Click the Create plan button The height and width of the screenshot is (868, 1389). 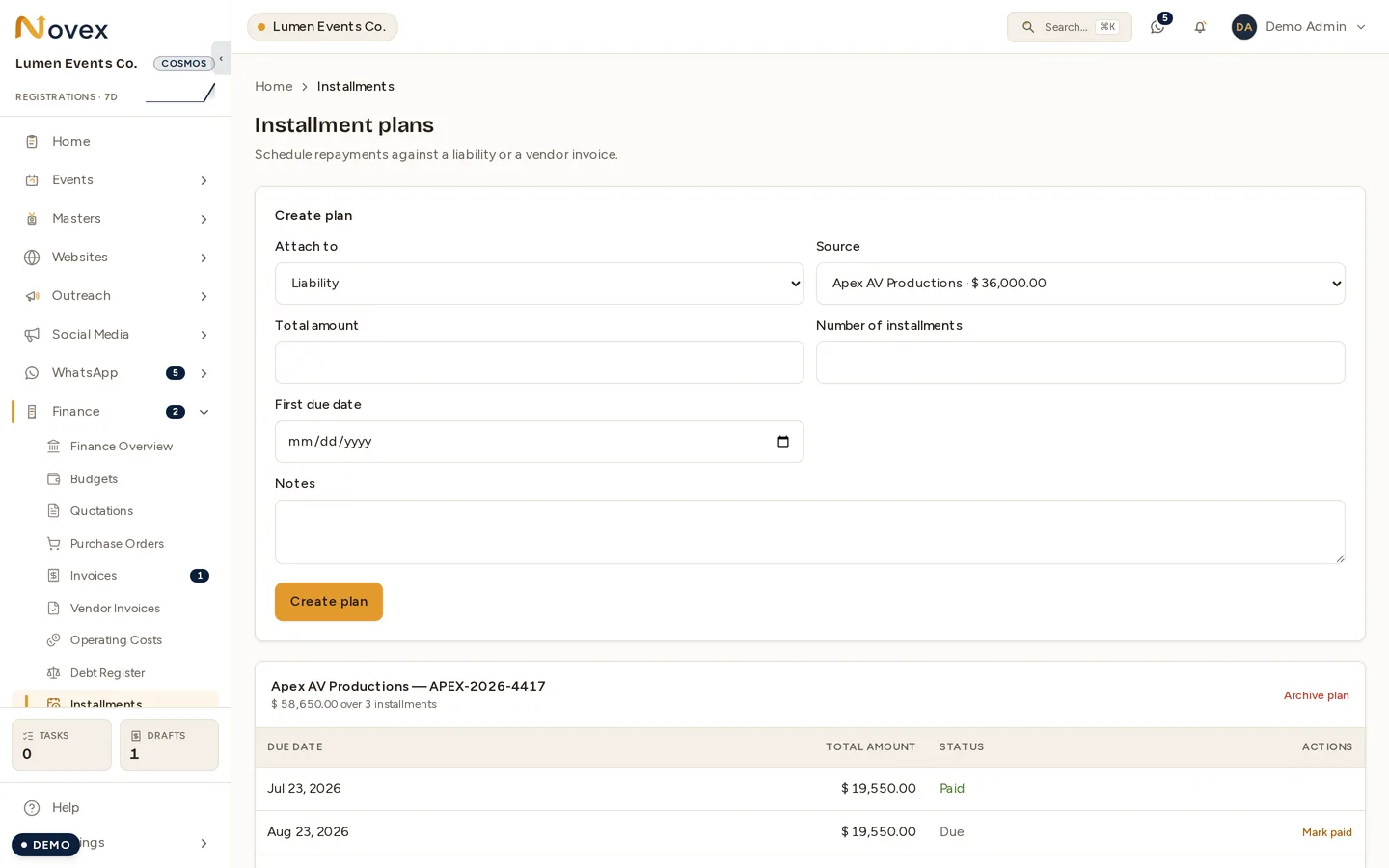click(329, 602)
